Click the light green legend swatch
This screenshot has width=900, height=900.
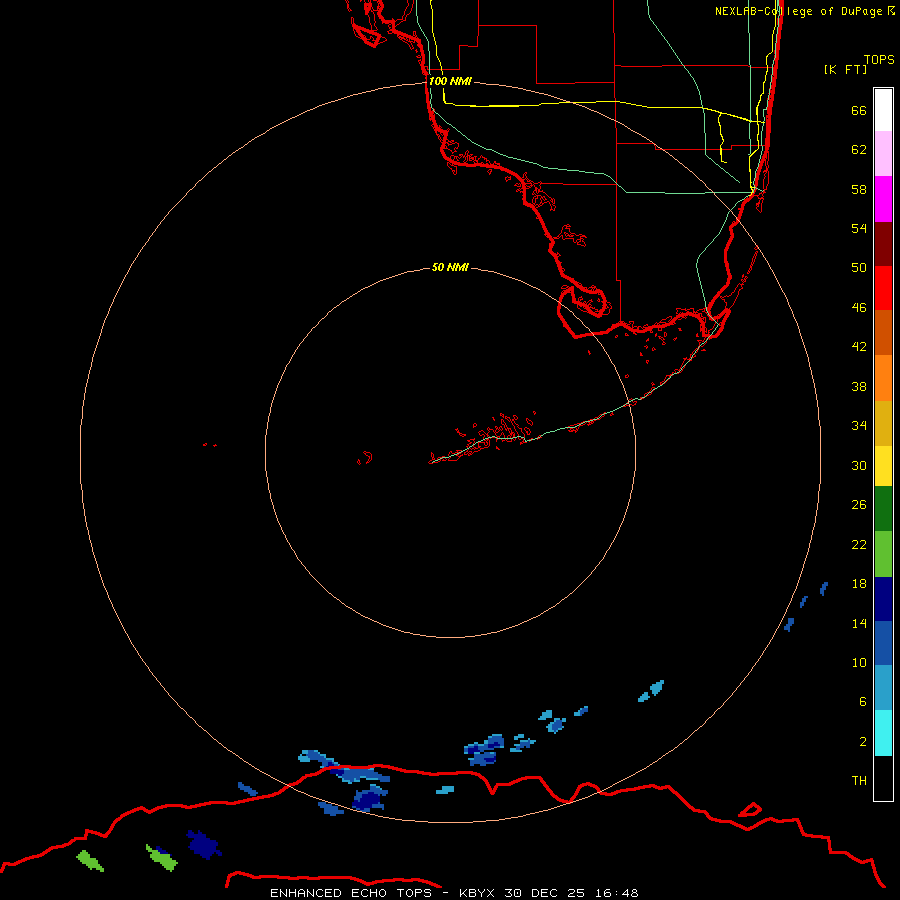883,554
